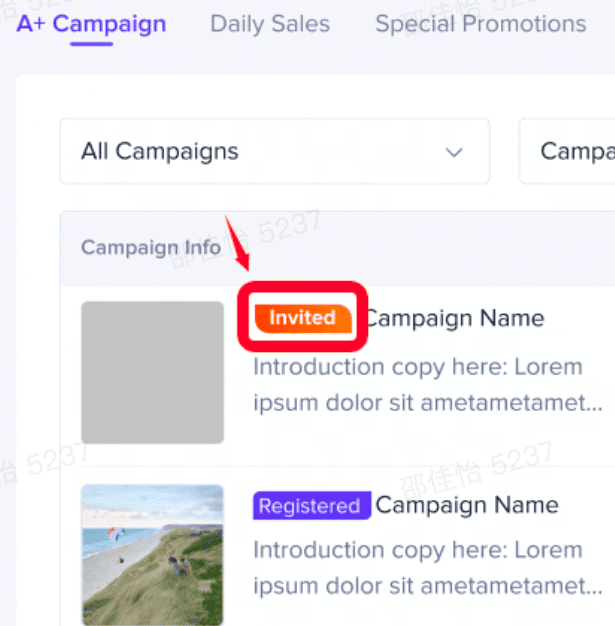Image resolution: width=615 pixels, height=626 pixels.
Task: Select the gray placeholder campaign thumbnail
Action: pos(153,372)
